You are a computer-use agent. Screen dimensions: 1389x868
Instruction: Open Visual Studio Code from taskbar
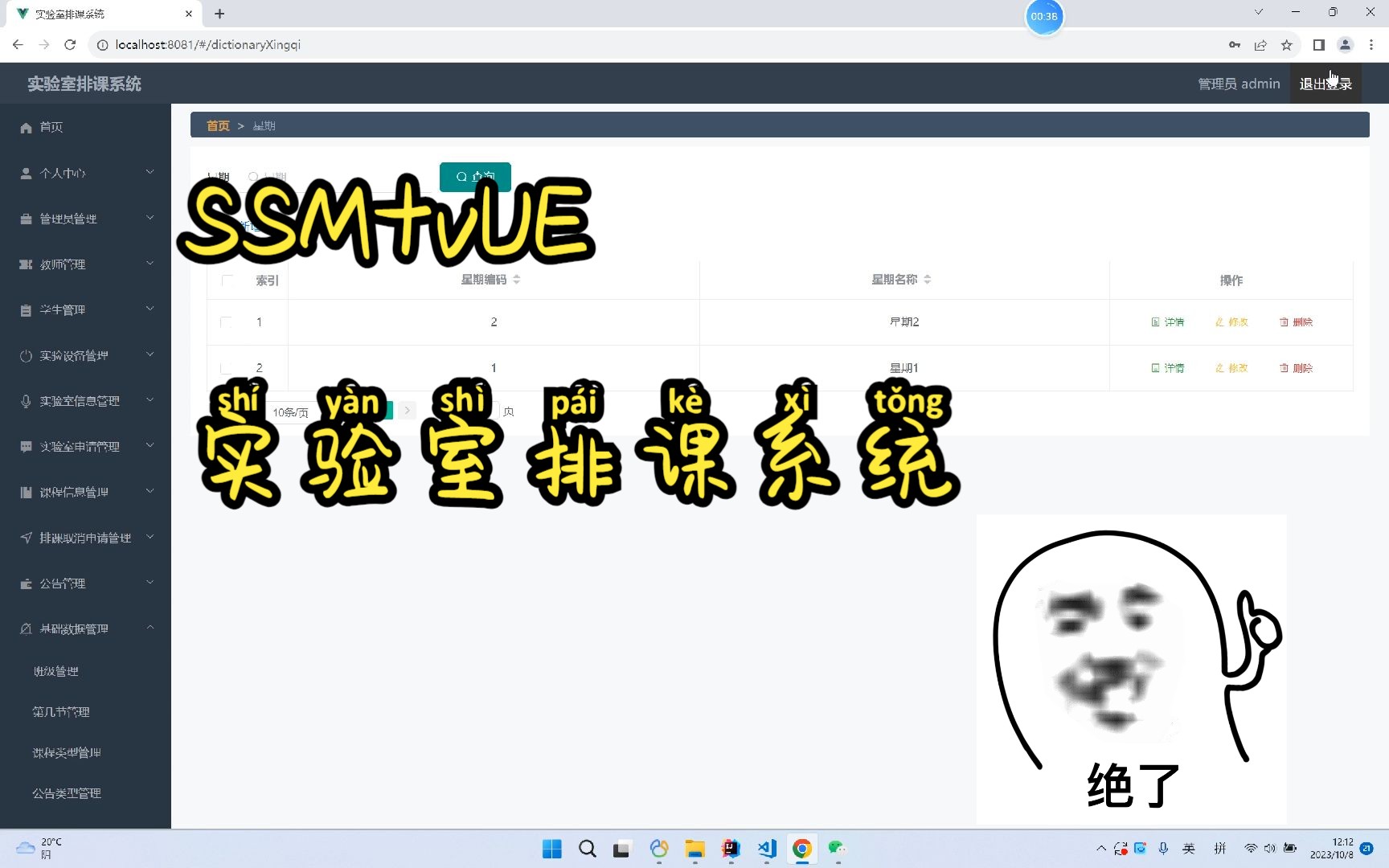[767, 849]
